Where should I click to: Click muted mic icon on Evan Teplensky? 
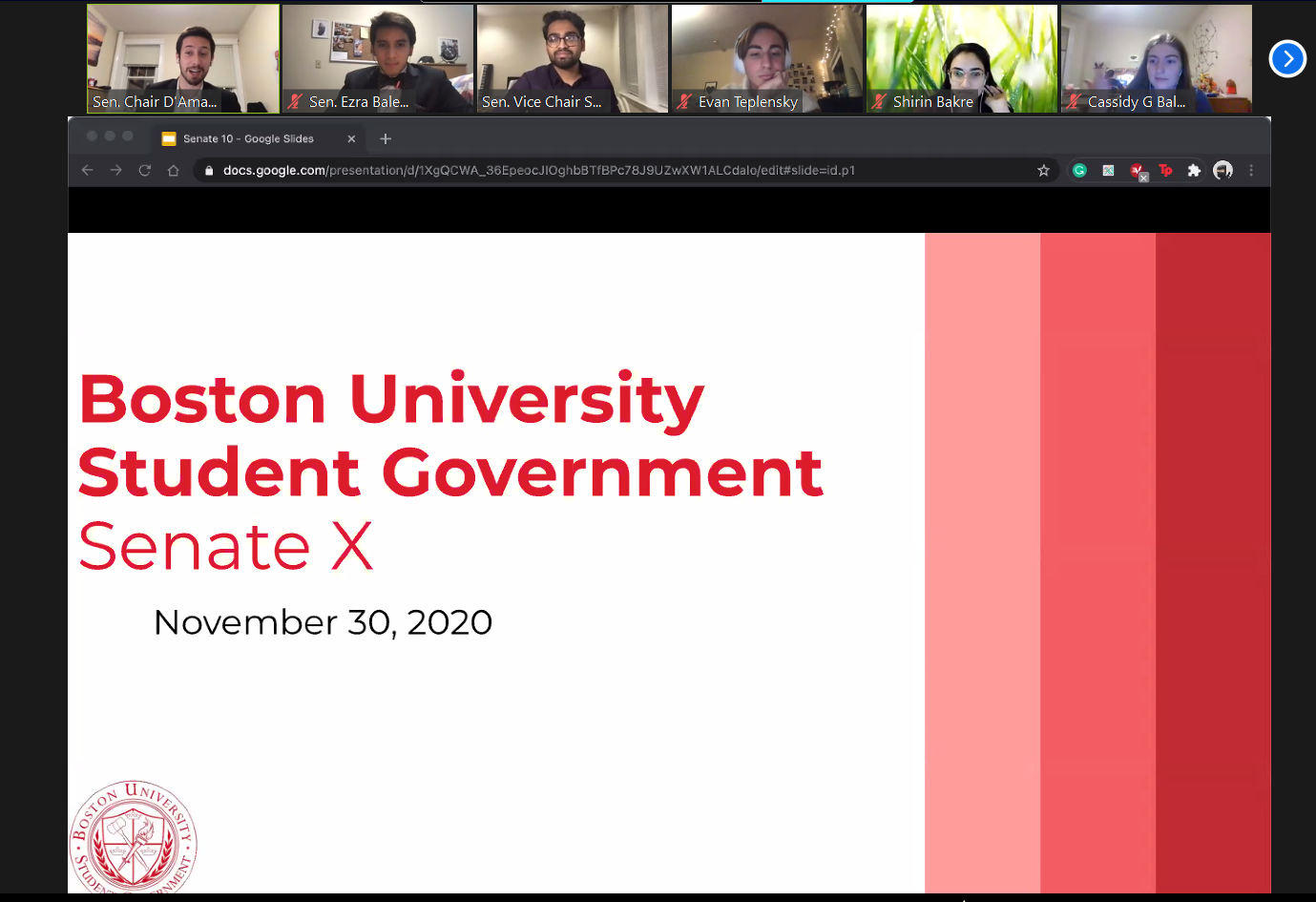pos(684,101)
